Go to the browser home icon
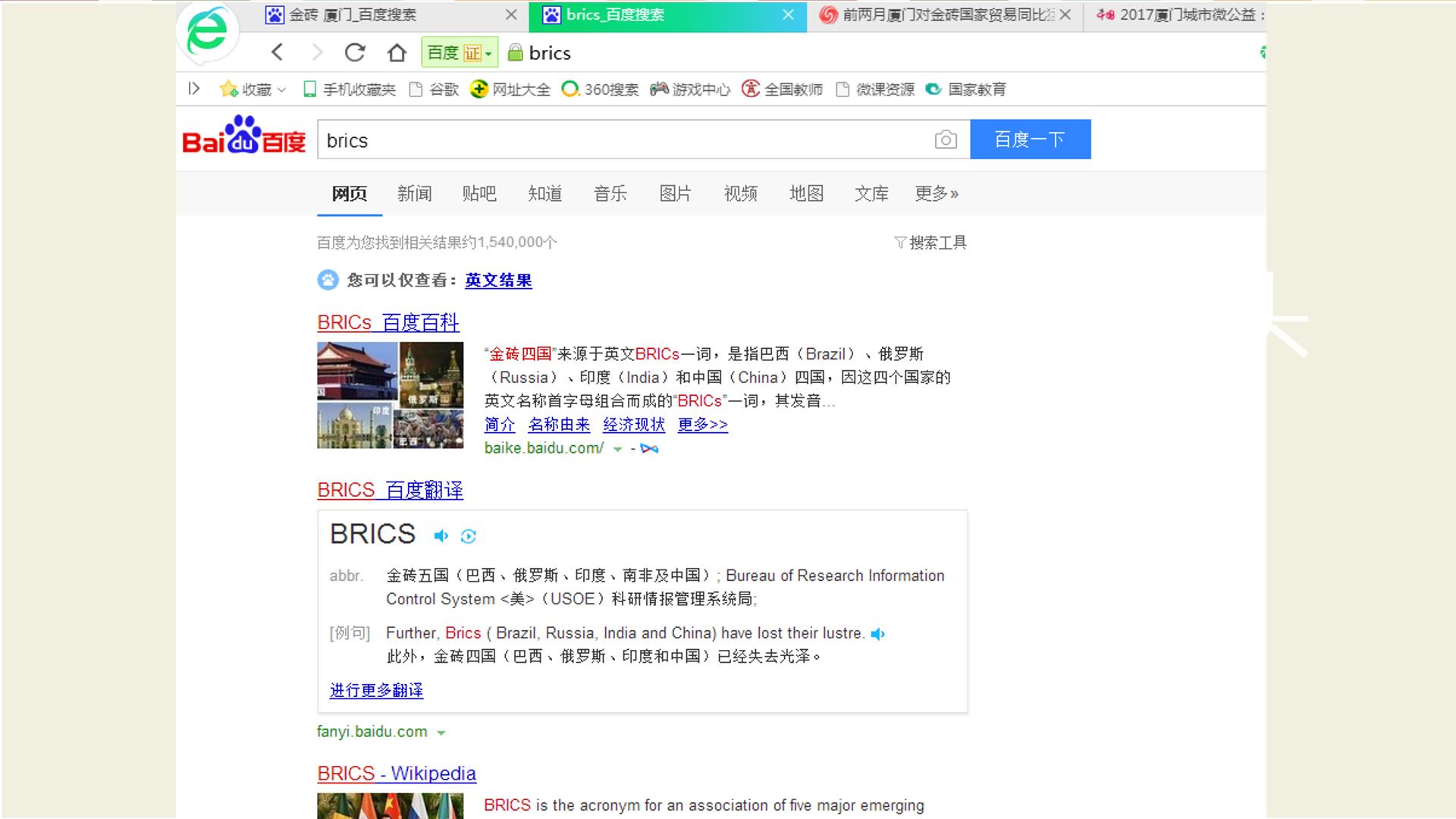1456x819 pixels. pyautogui.click(x=397, y=52)
